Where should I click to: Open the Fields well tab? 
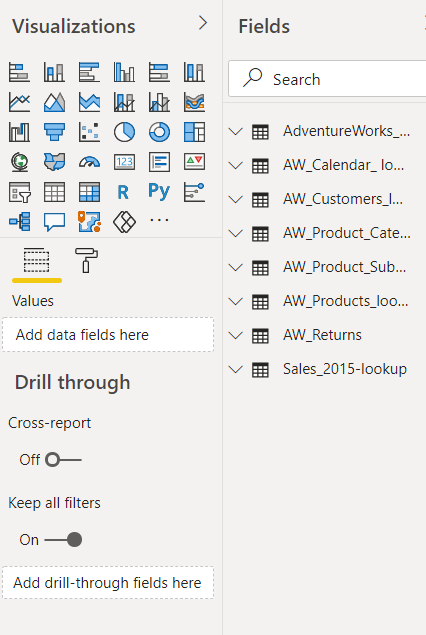point(37,260)
